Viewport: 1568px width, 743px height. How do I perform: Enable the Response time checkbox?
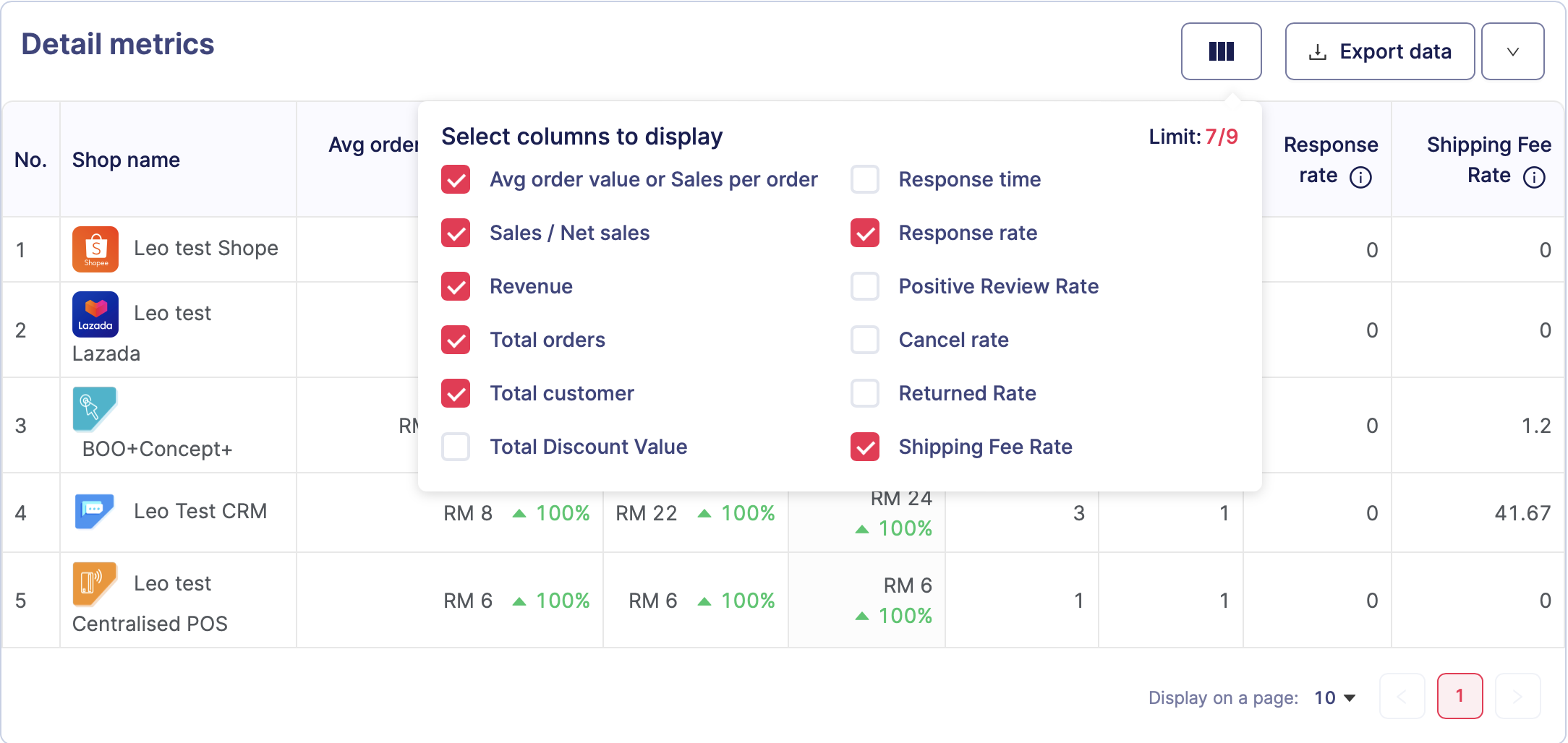pyautogui.click(x=865, y=179)
